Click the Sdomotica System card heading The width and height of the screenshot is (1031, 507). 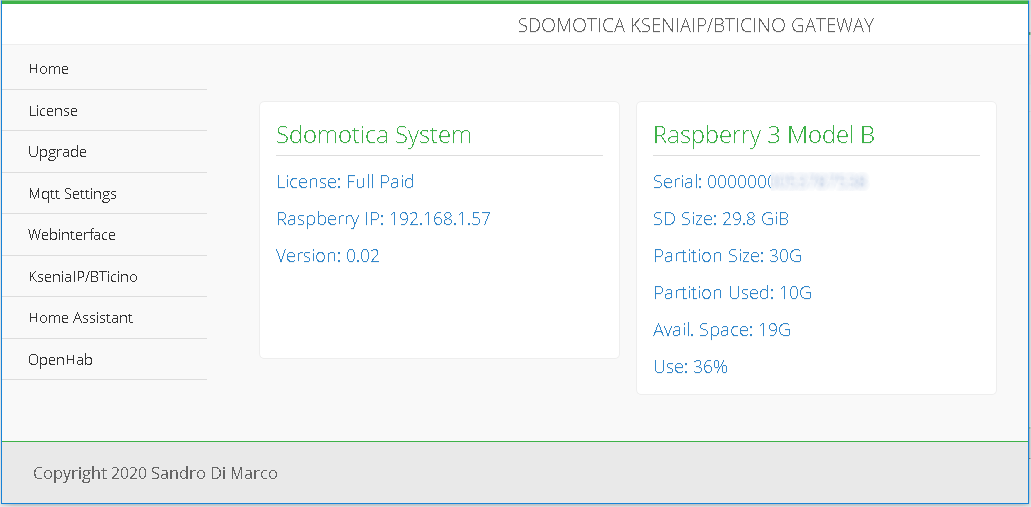[373, 135]
